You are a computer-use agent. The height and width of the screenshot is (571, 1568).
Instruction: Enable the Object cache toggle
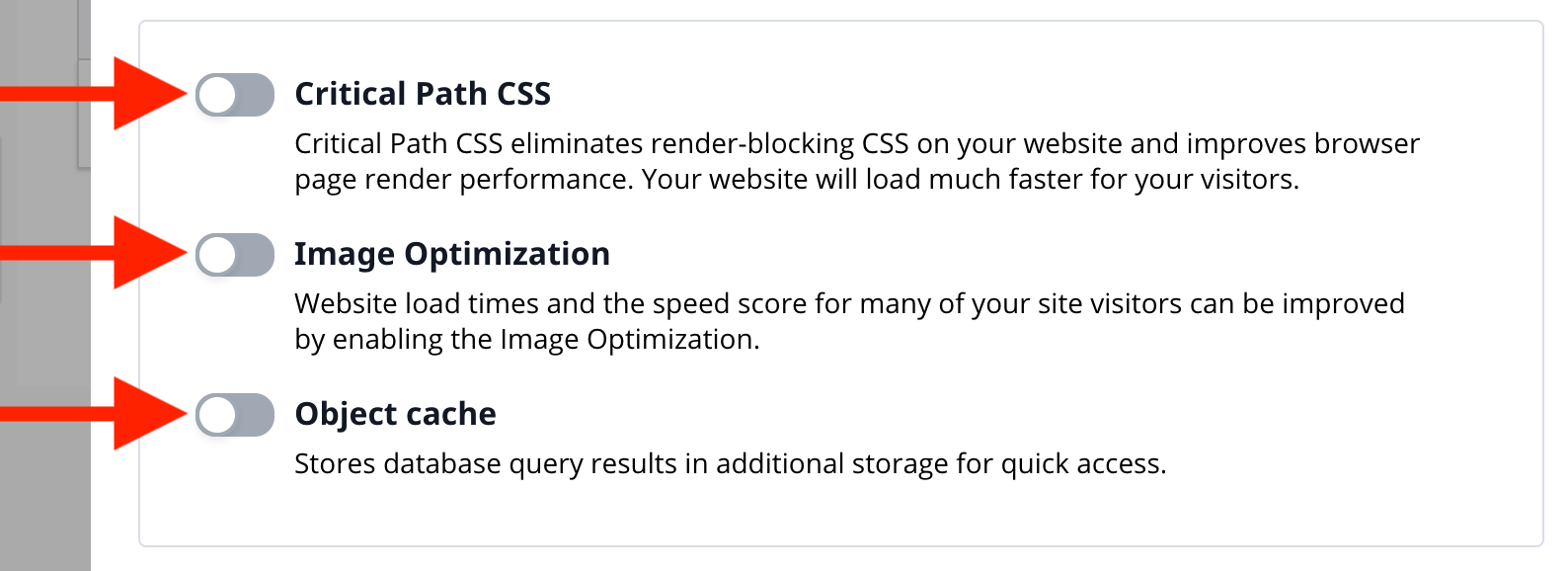(x=235, y=415)
